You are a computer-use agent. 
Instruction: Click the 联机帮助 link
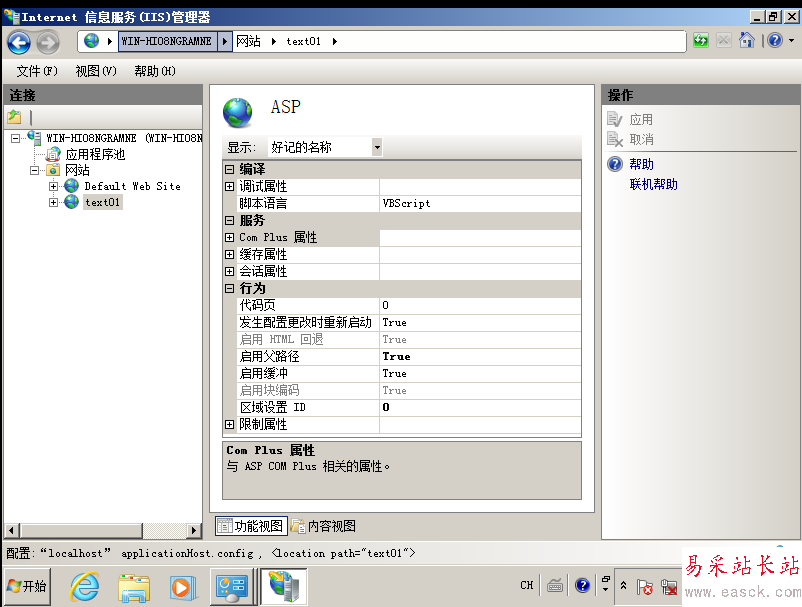[x=654, y=184]
